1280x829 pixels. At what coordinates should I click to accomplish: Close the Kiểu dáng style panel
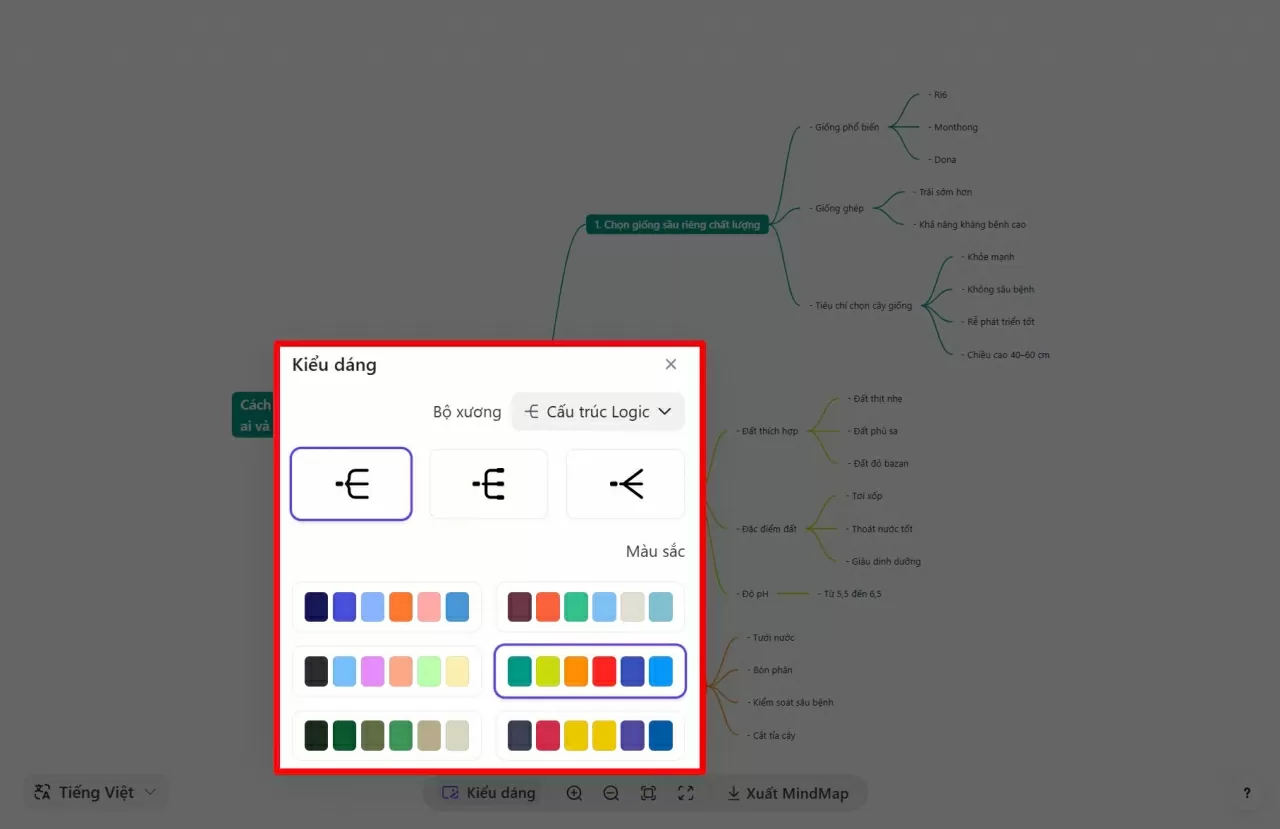[x=671, y=364]
